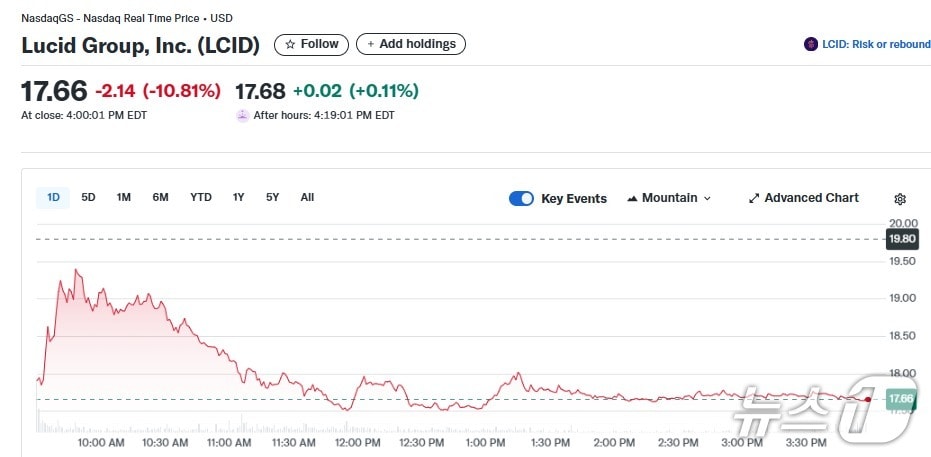Switch to the 5D time range
This screenshot has width=931, height=457.
[x=88, y=197]
